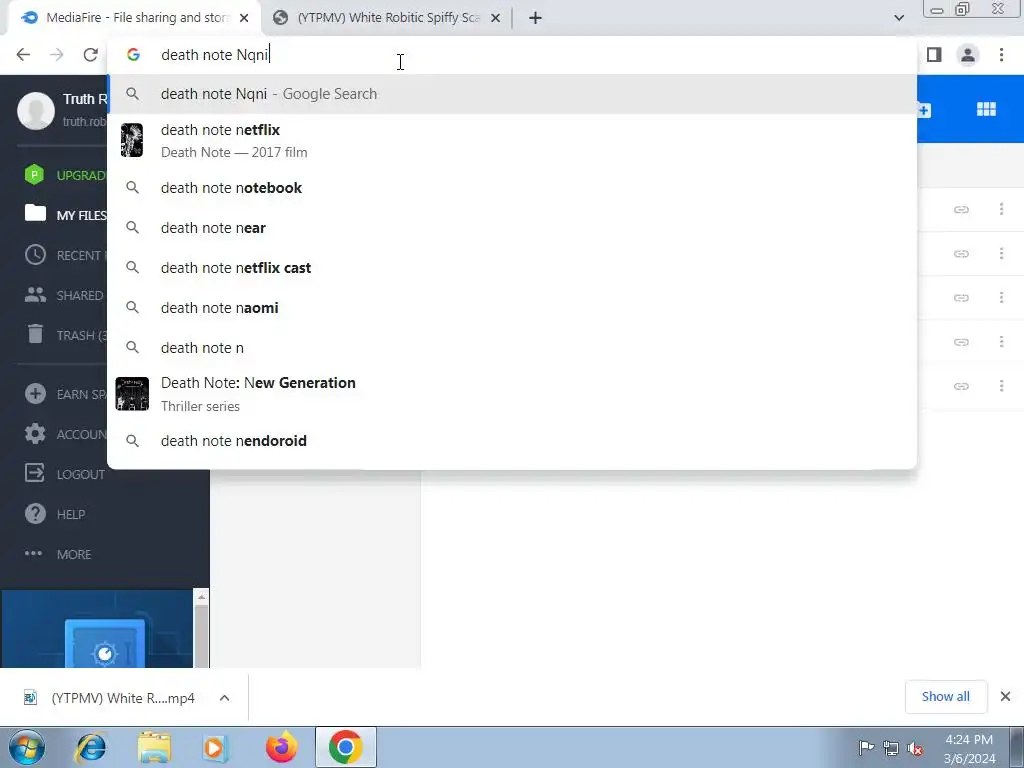
Task: Copy link icon for second file row
Action: [961, 253]
